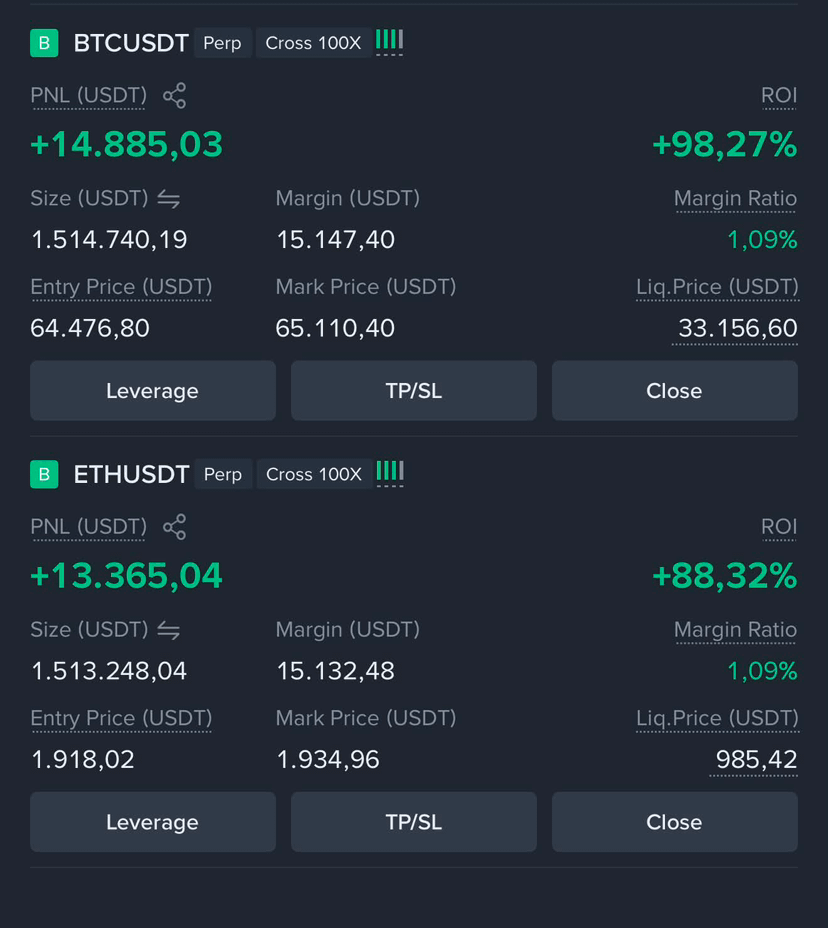Open the BTCUSDT Cross 100X margin mode
This screenshot has height=928, width=828.
click(x=313, y=43)
